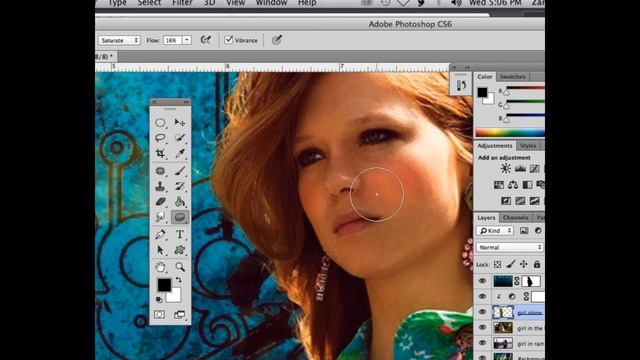The width and height of the screenshot is (640, 360).
Task: Toggle lock position
Action: pos(524,264)
